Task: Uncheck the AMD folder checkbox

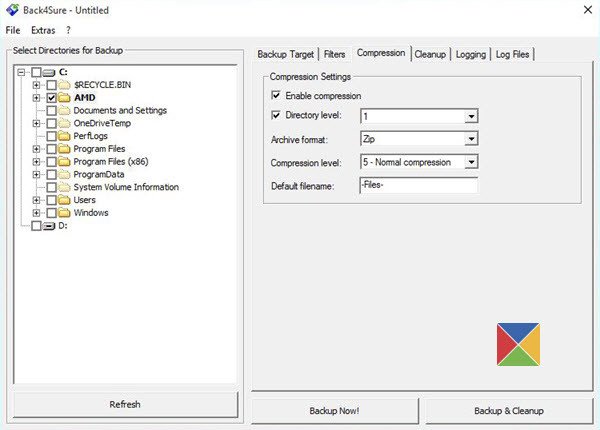Action: point(52,98)
